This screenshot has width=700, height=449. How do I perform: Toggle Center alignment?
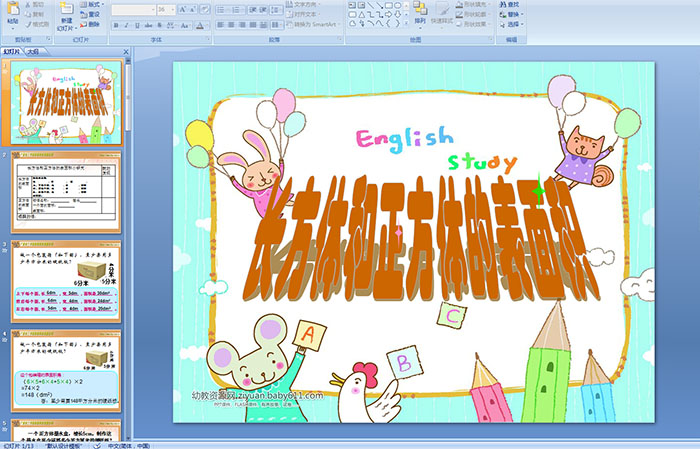click(x=231, y=25)
